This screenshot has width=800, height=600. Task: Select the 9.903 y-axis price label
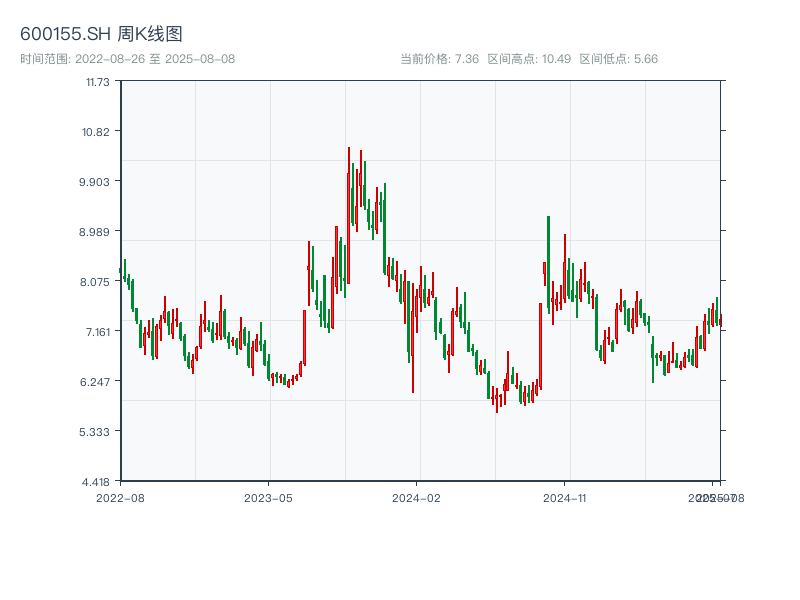point(97,182)
